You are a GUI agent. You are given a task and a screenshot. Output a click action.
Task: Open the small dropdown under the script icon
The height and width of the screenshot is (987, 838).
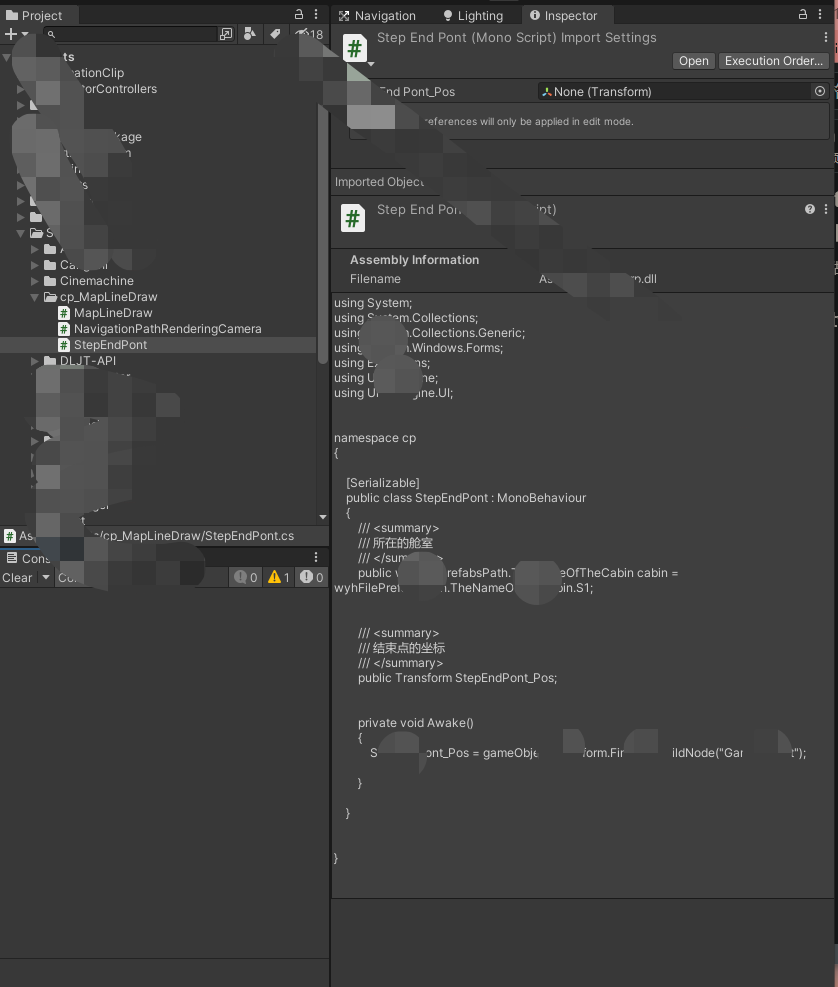(x=371, y=64)
